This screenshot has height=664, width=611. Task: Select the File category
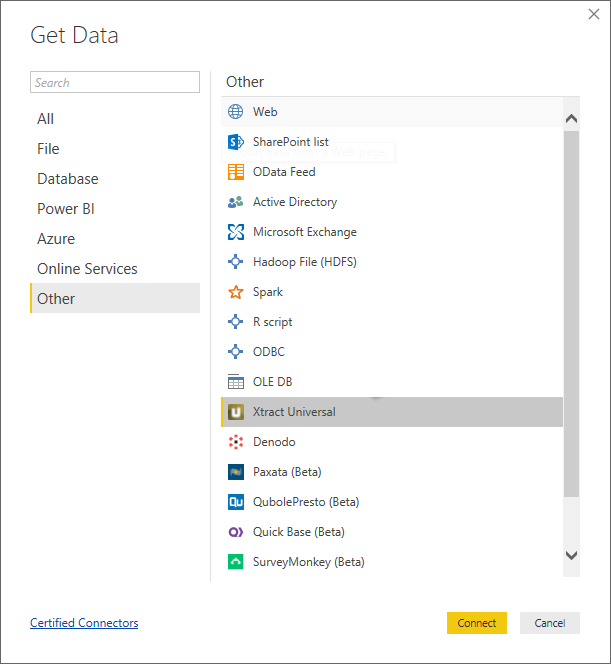click(x=115, y=149)
